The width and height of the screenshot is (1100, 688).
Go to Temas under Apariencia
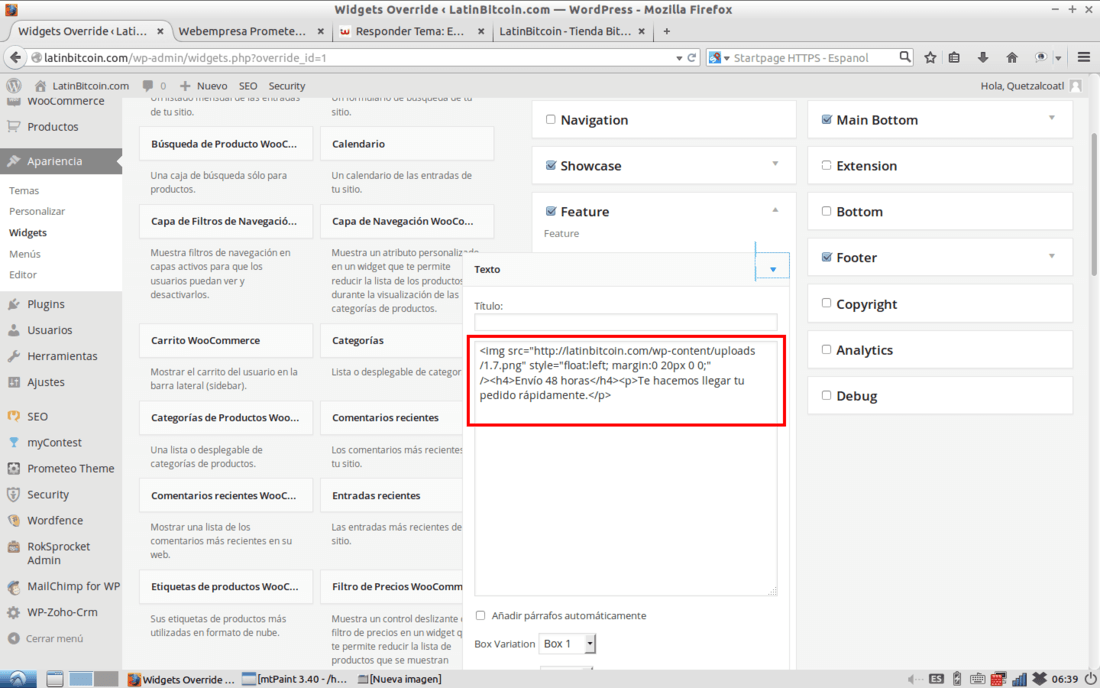(x=24, y=191)
